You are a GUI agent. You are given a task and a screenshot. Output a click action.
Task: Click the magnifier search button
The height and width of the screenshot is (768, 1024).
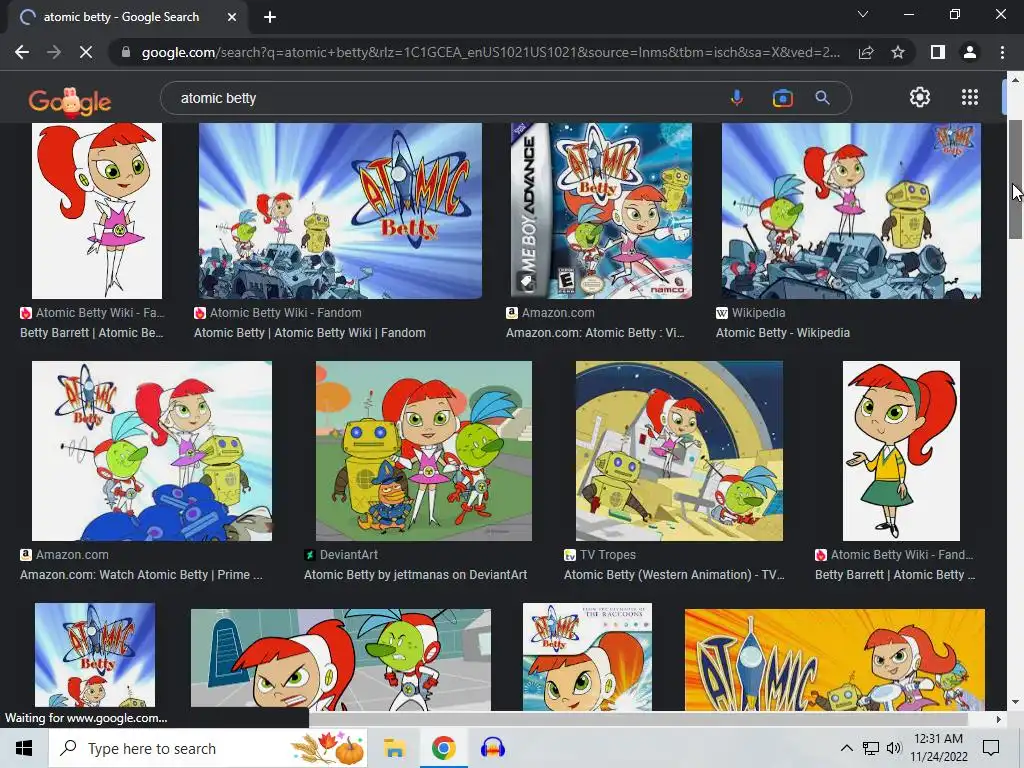(822, 98)
